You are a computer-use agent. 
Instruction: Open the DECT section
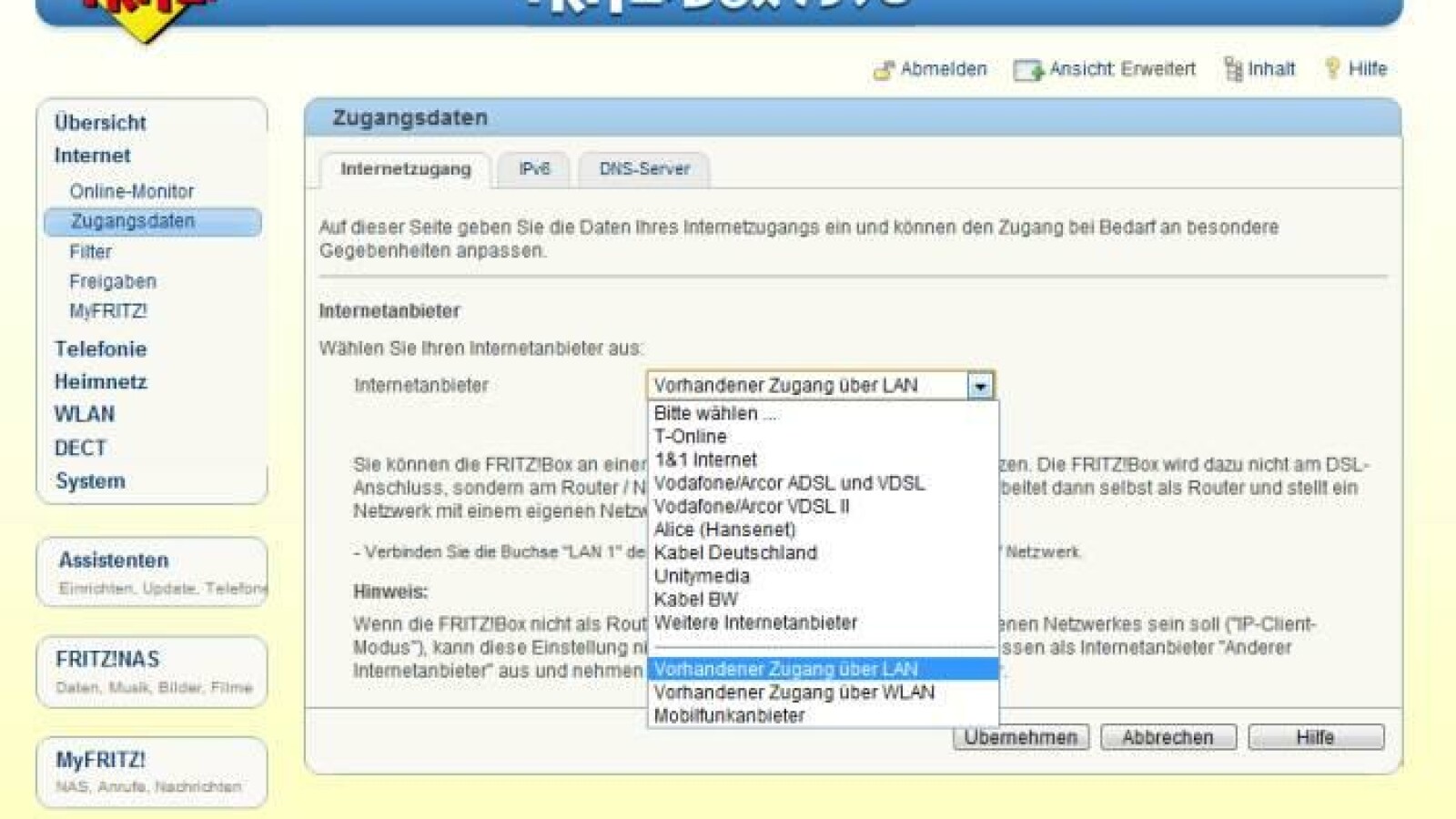(x=80, y=448)
